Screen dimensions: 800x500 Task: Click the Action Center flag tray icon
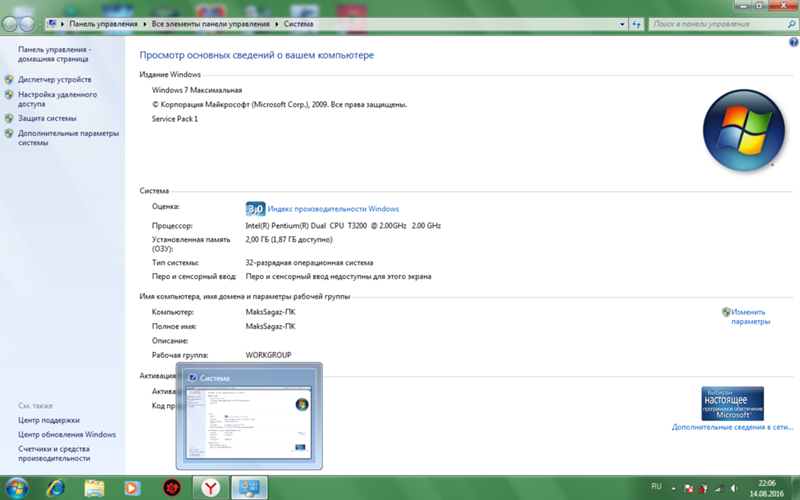pyautogui.click(x=688, y=489)
